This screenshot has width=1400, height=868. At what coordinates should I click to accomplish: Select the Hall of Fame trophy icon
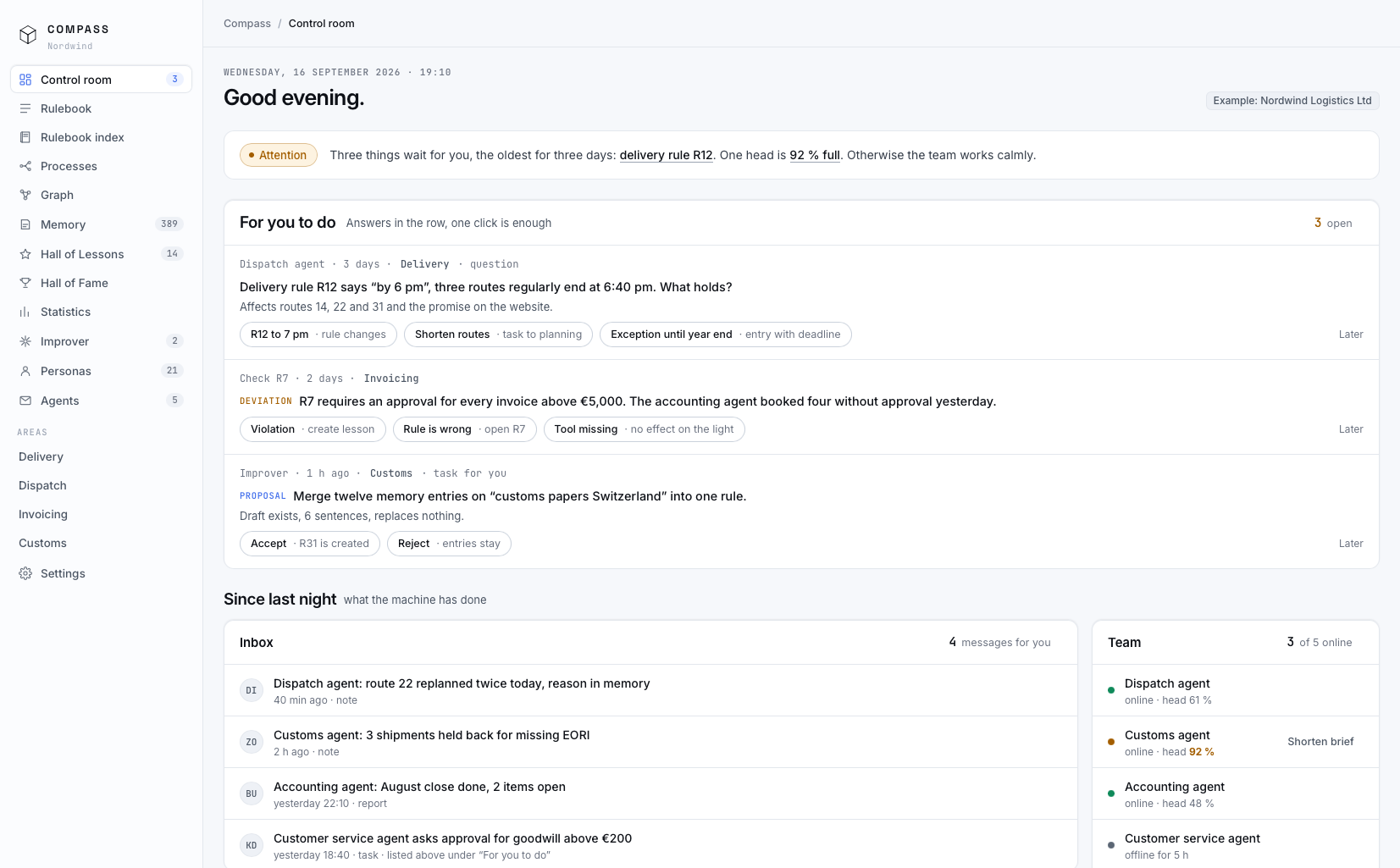(25, 283)
